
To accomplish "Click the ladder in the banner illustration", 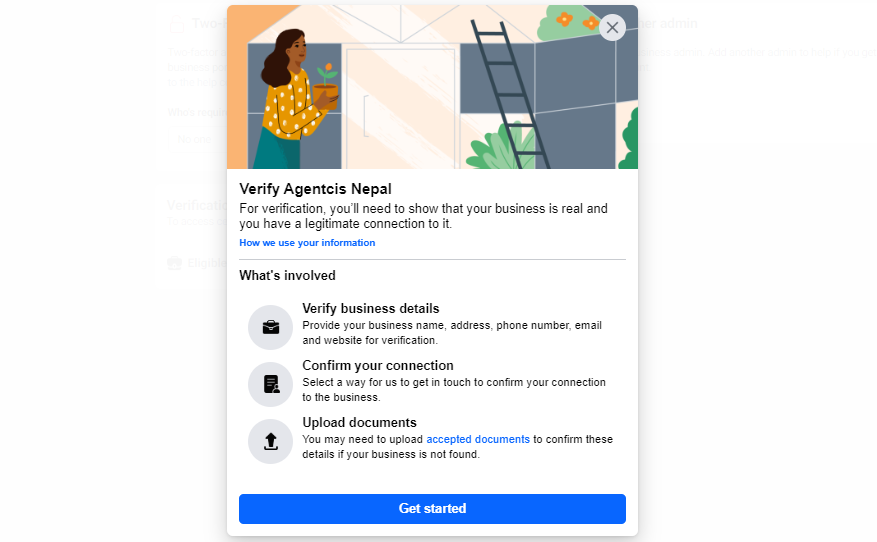I will point(509,94).
